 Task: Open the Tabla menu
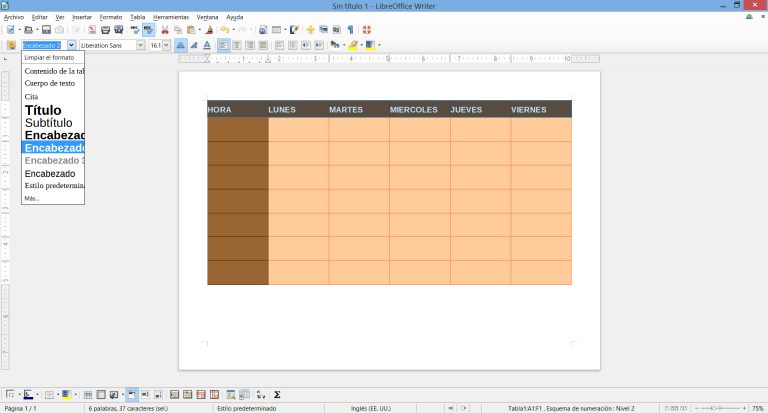coord(138,17)
